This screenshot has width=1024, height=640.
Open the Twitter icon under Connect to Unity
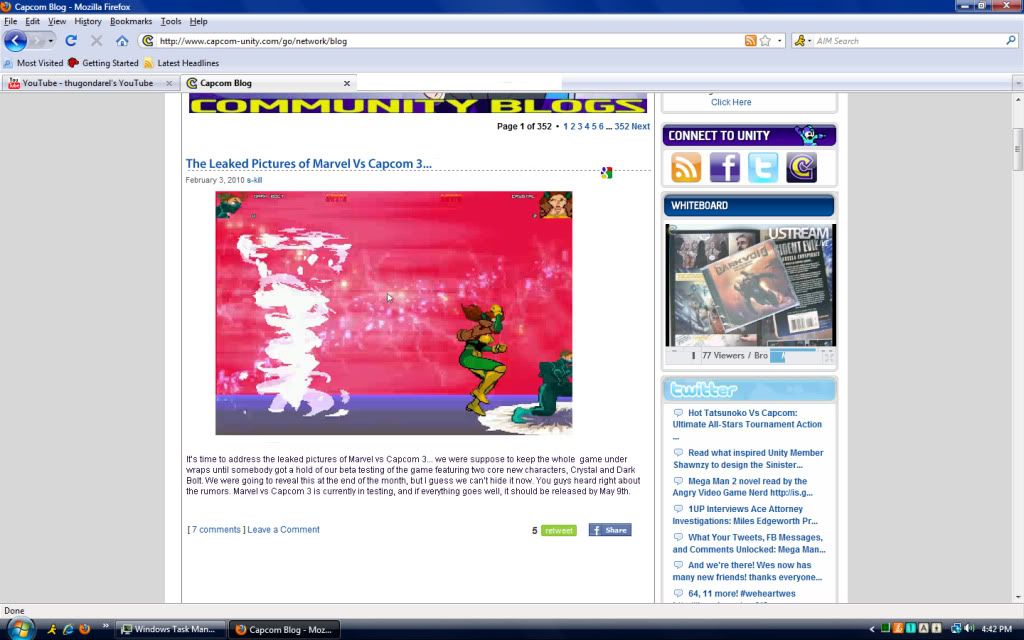[763, 167]
